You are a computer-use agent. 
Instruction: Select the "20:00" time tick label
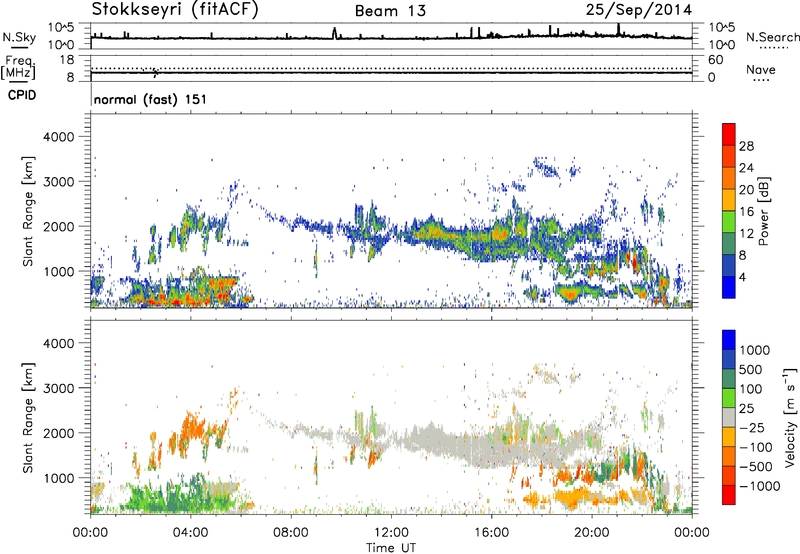coord(592,533)
